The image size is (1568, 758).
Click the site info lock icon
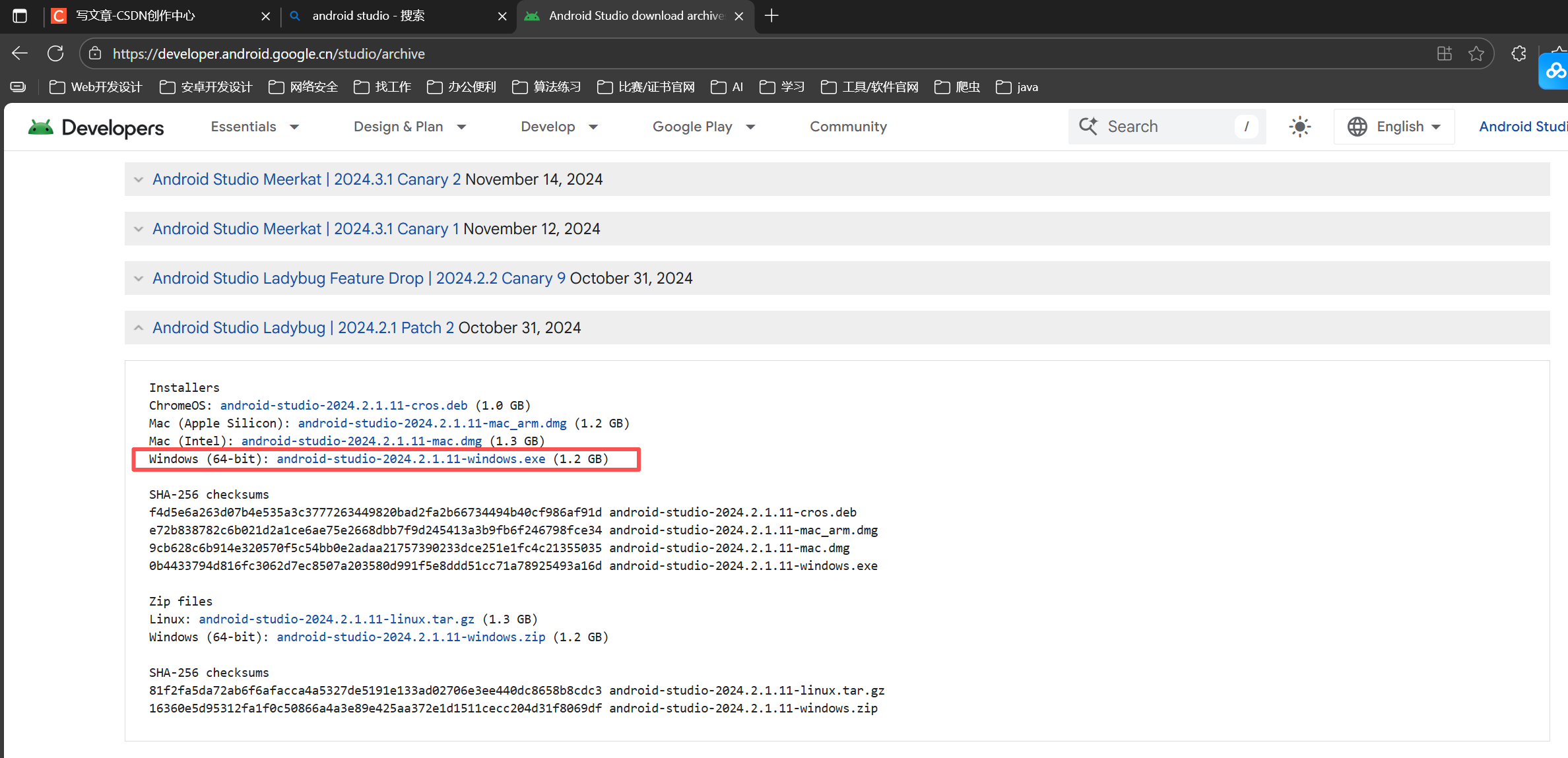(95, 53)
